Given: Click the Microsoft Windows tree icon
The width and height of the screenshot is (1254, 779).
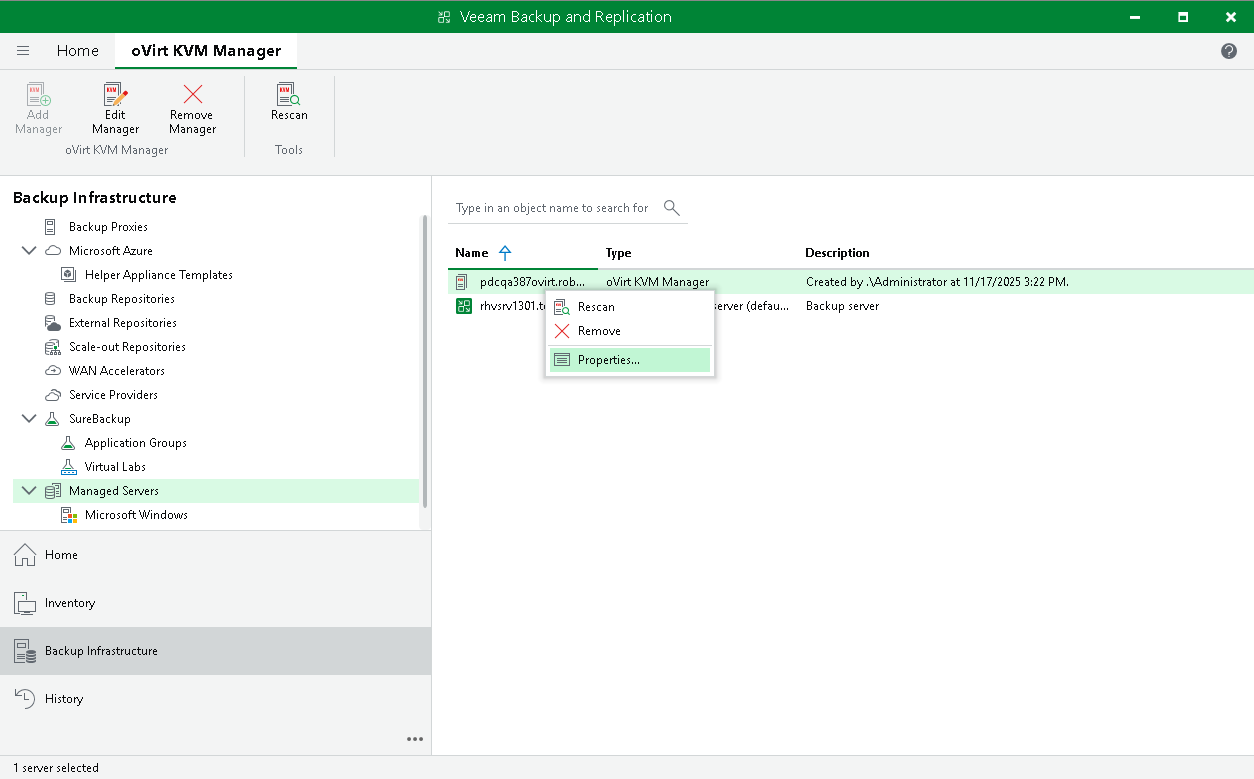Looking at the screenshot, I should [68, 515].
